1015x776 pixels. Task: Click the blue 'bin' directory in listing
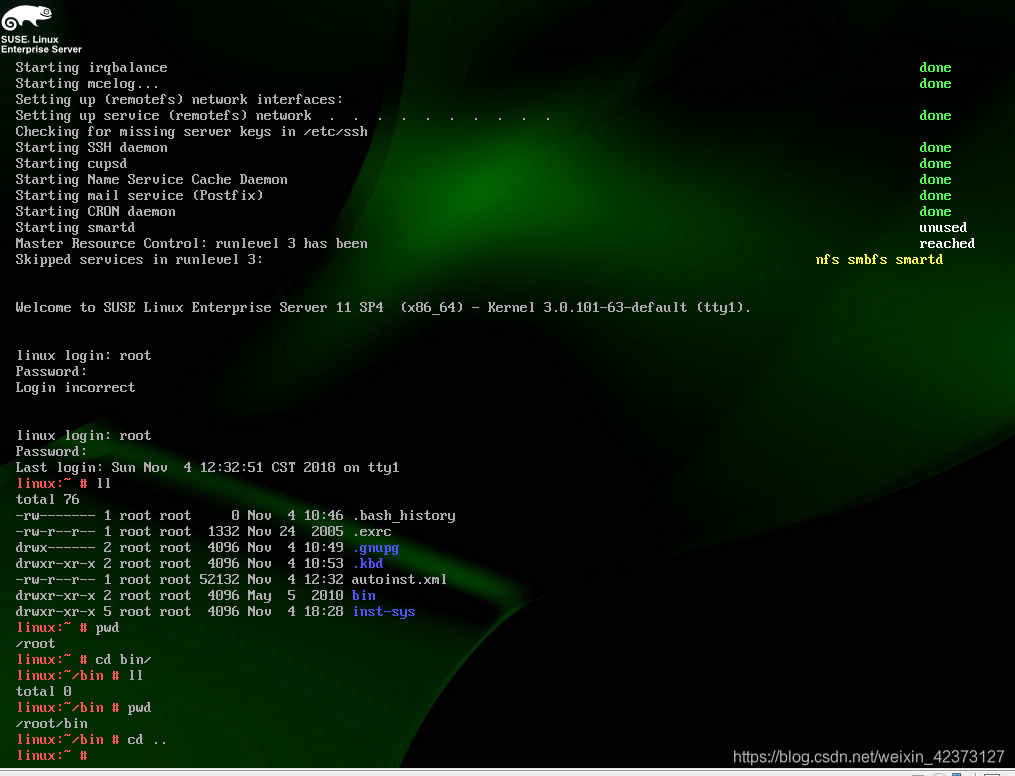[364, 595]
